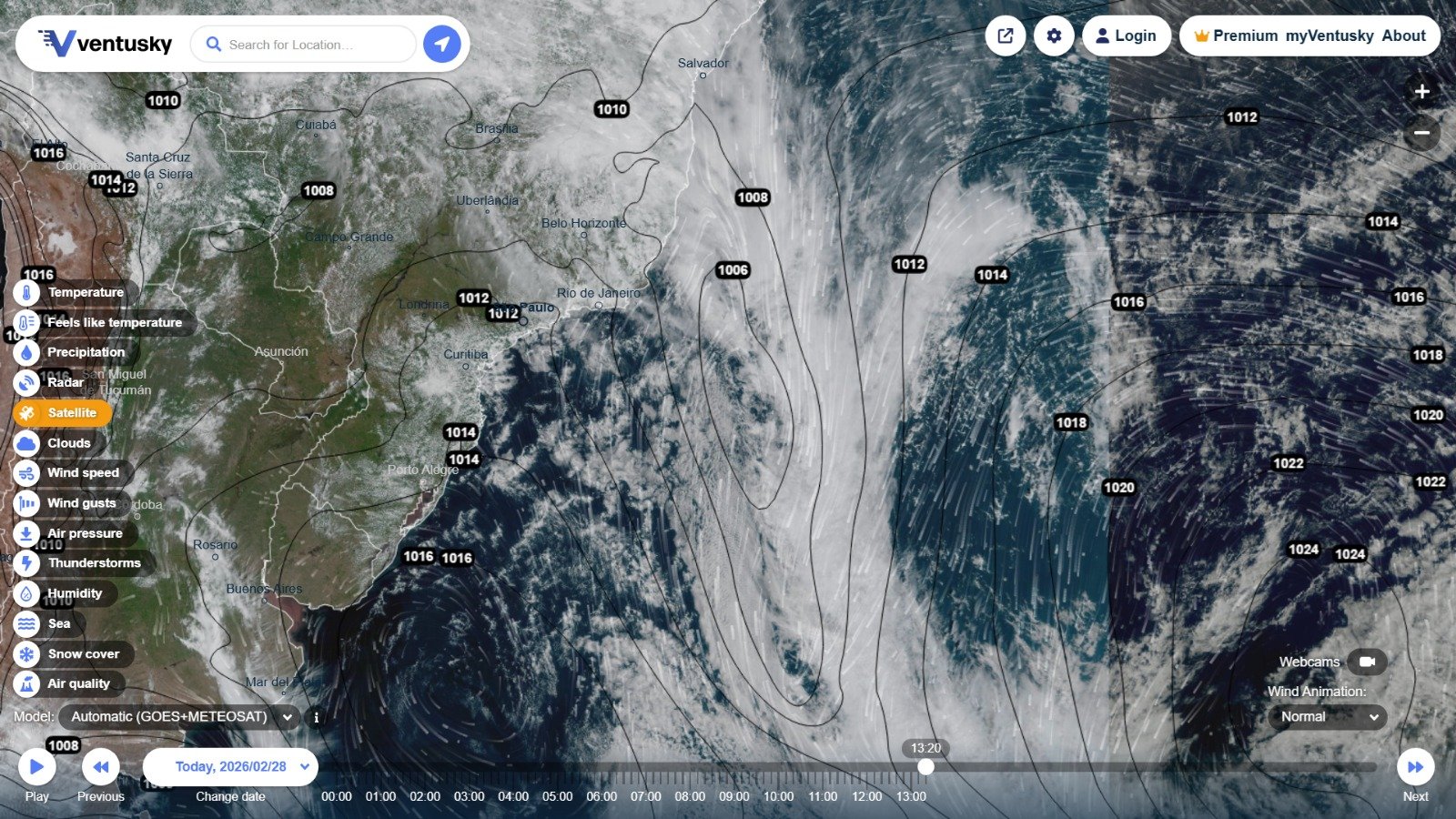Screen dimensions: 1456x819
Task: Zoom out the map with minus icon
Action: (1421, 133)
